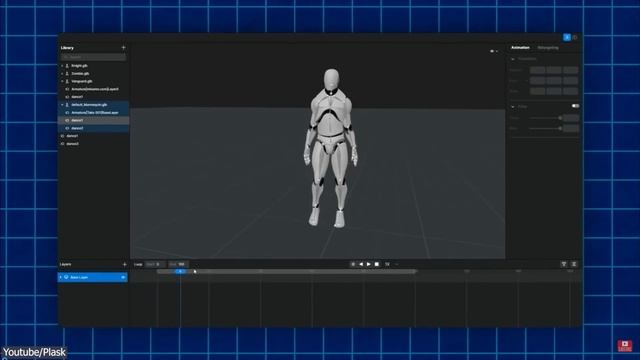
Task: Click the value field beside second Filter slider
Action: point(571,129)
